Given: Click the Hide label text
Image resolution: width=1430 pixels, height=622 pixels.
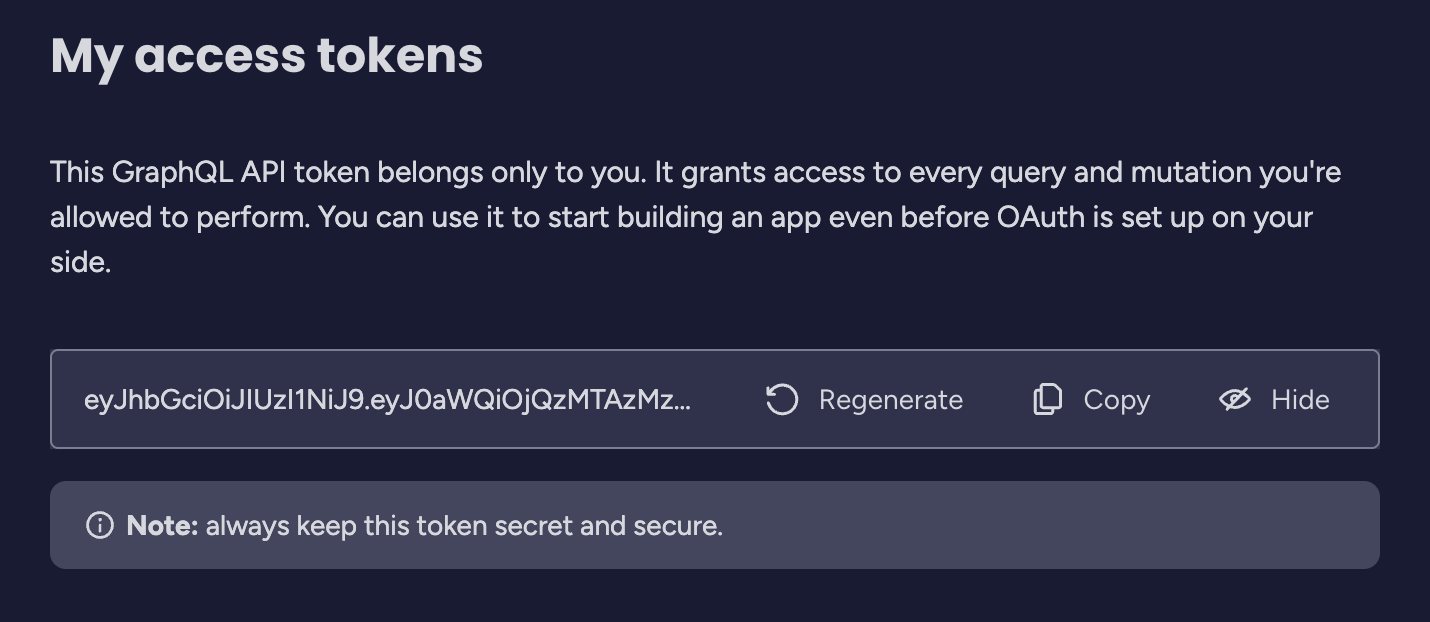Looking at the screenshot, I should click(1300, 399).
